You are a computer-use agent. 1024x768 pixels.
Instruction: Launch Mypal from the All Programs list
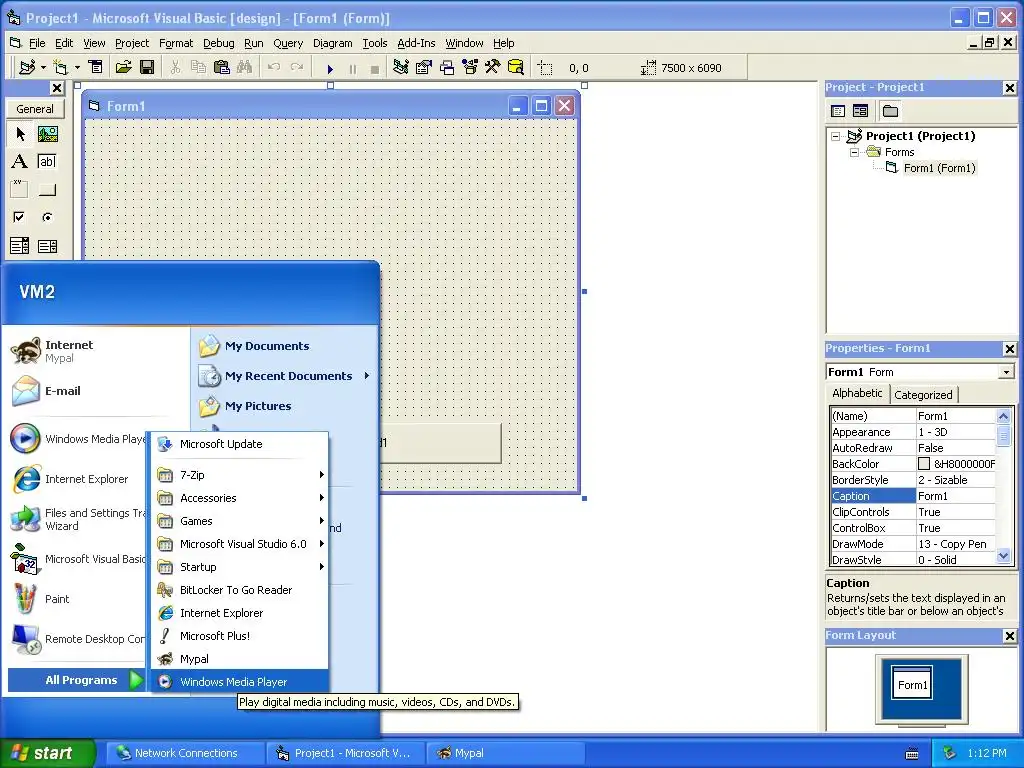pyautogui.click(x=240, y=659)
